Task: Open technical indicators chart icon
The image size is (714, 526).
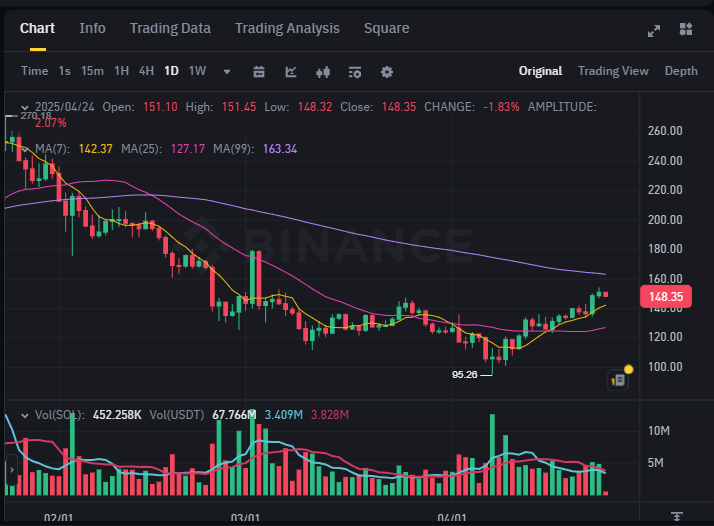Action: point(291,71)
